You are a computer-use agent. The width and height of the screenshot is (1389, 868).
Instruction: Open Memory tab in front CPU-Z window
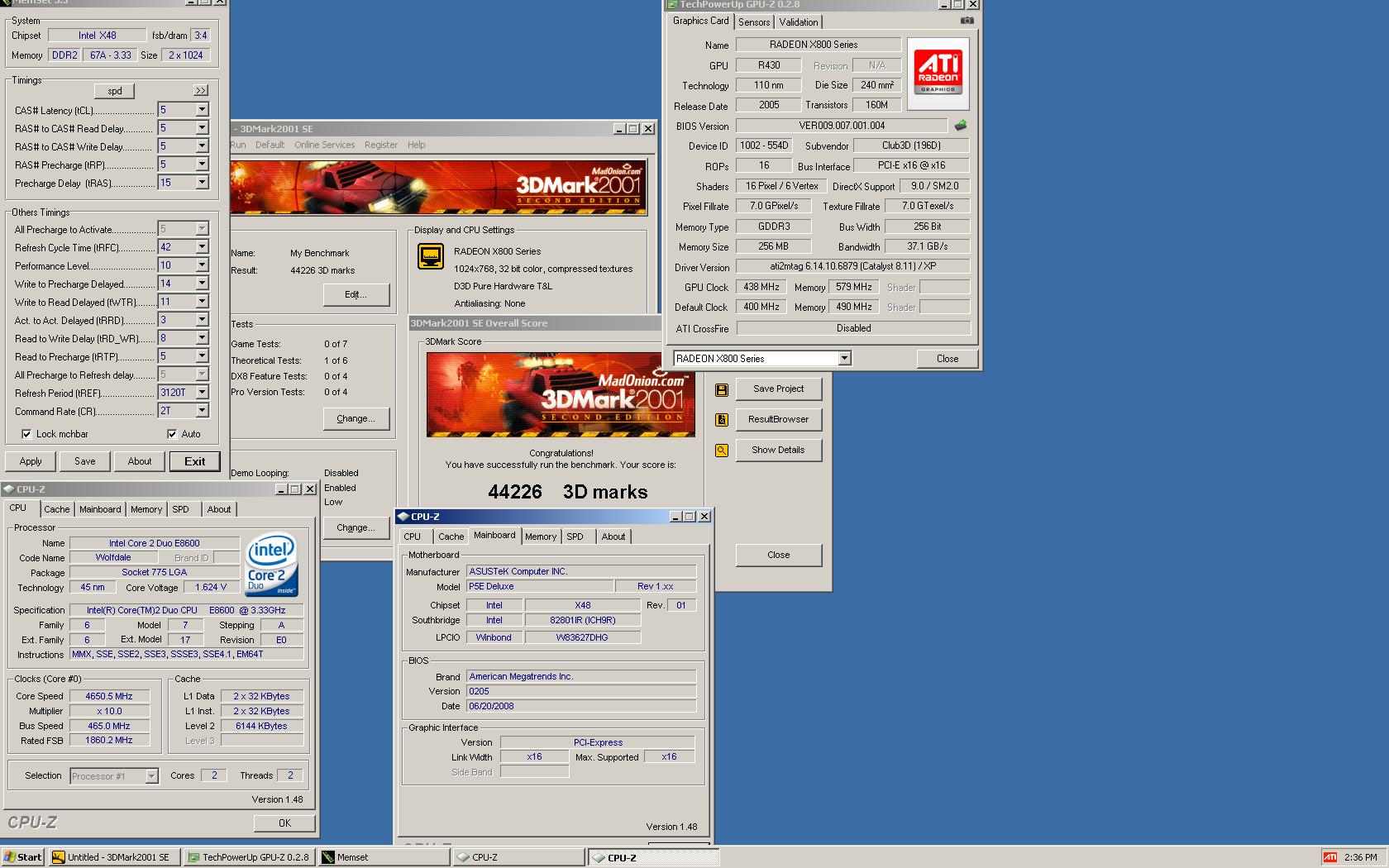point(541,537)
